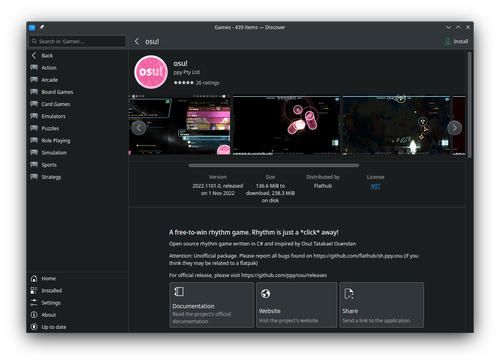500x364 pixels.
Task: Click the osu! pink logo
Action: [151, 72]
